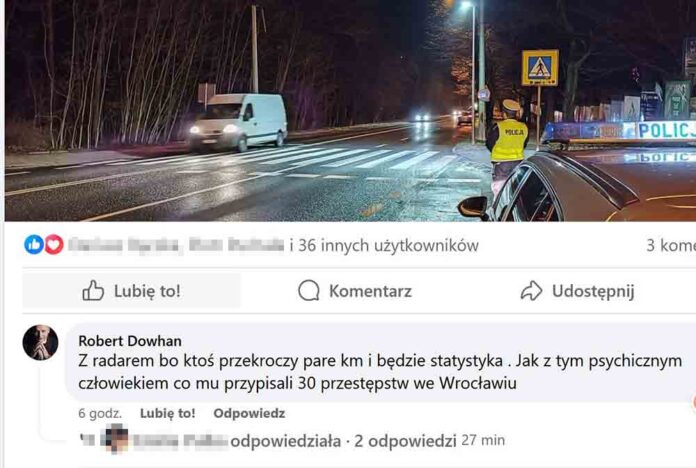Click the small reply arrow icon
The image size is (696, 468).
pyautogui.click(x=88, y=440)
